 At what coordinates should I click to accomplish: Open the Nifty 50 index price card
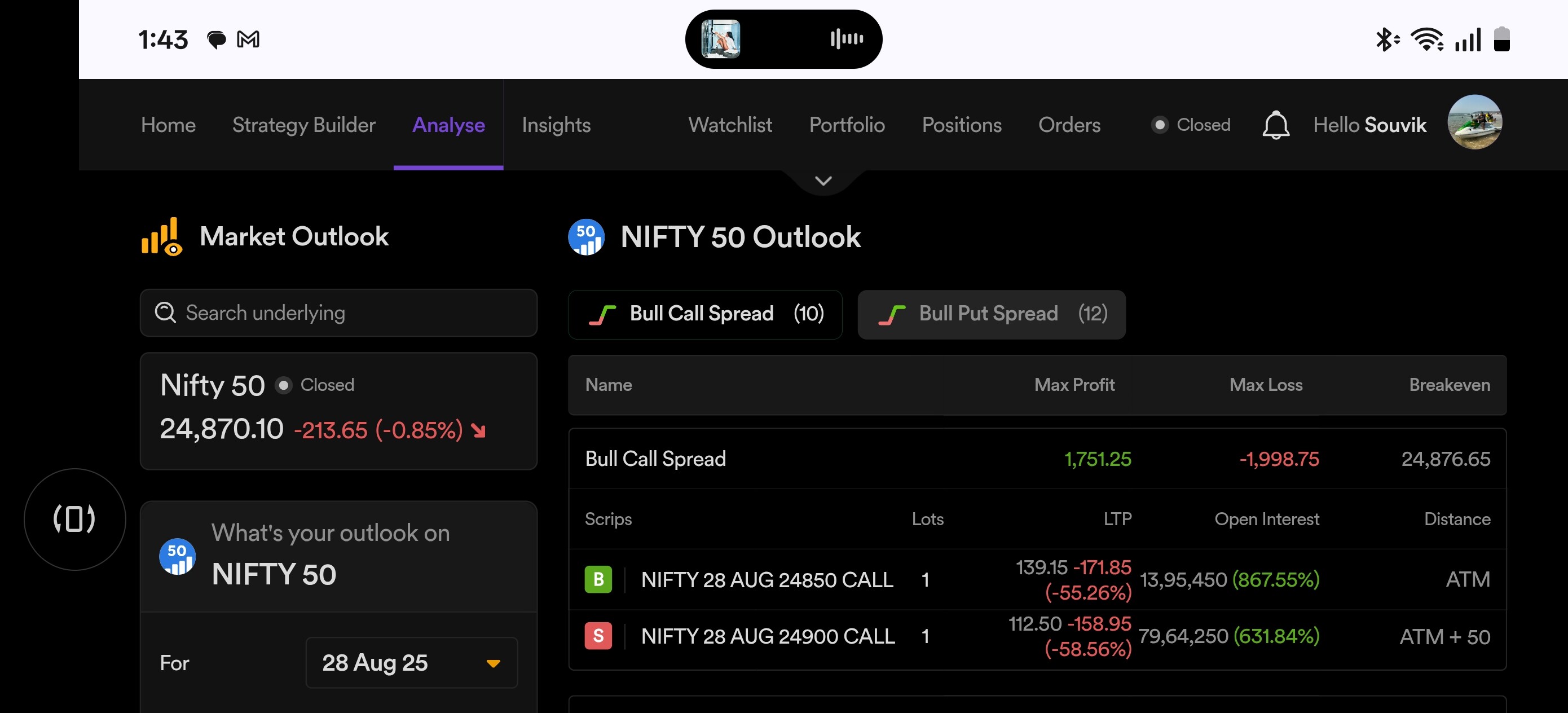point(338,411)
